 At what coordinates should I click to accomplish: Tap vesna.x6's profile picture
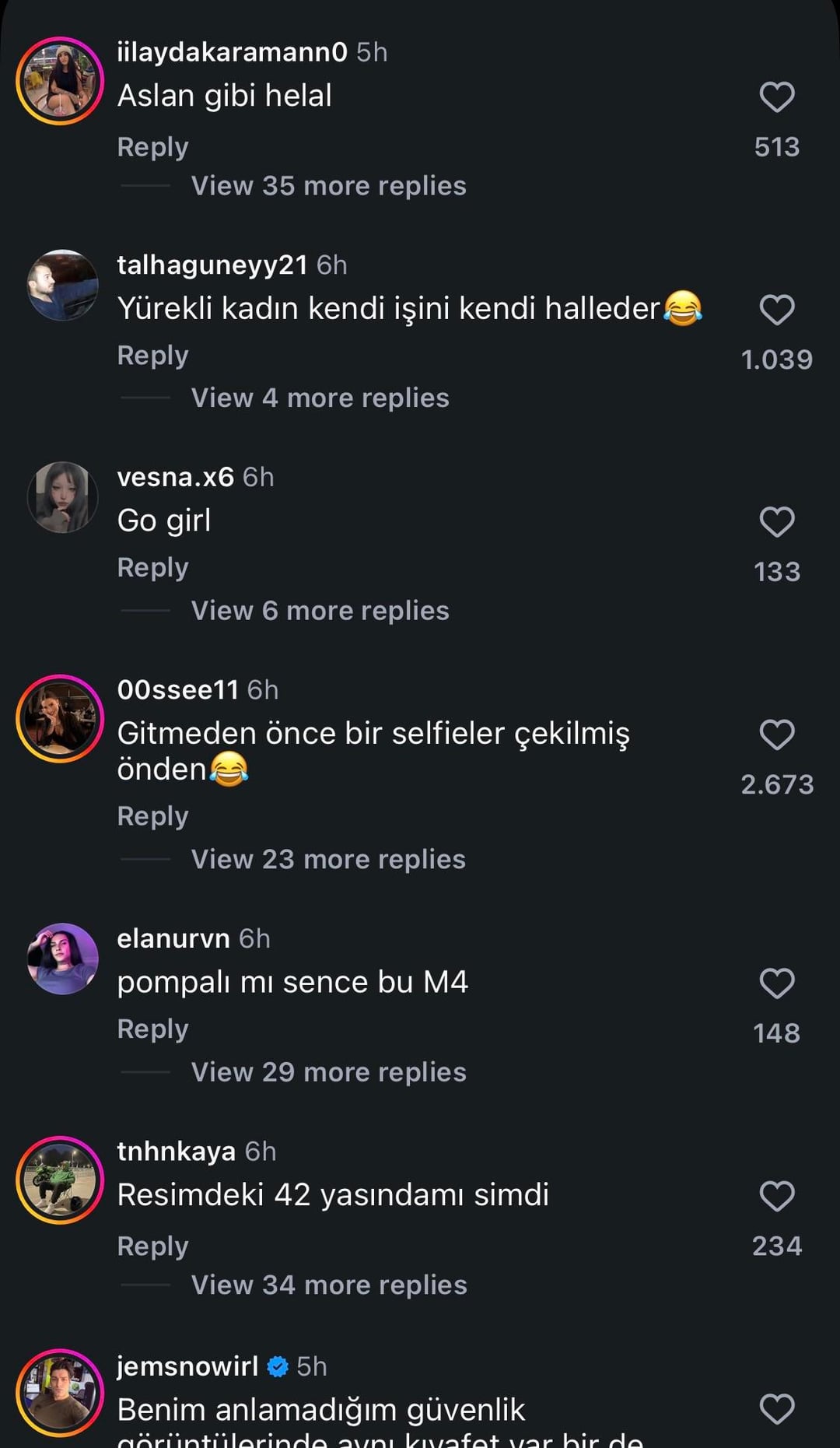pos(62,498)
